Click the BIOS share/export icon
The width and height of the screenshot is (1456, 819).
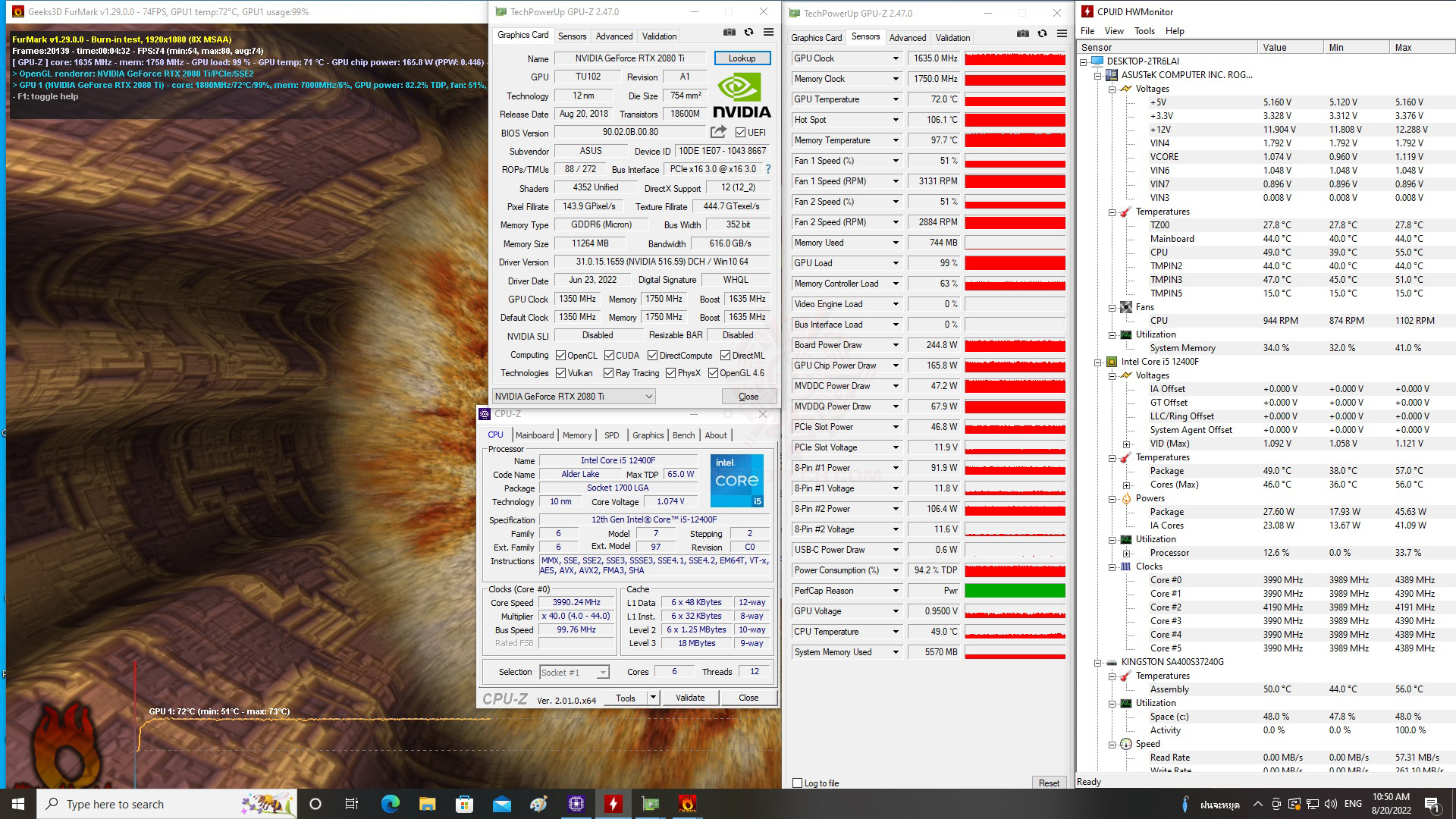717,132
